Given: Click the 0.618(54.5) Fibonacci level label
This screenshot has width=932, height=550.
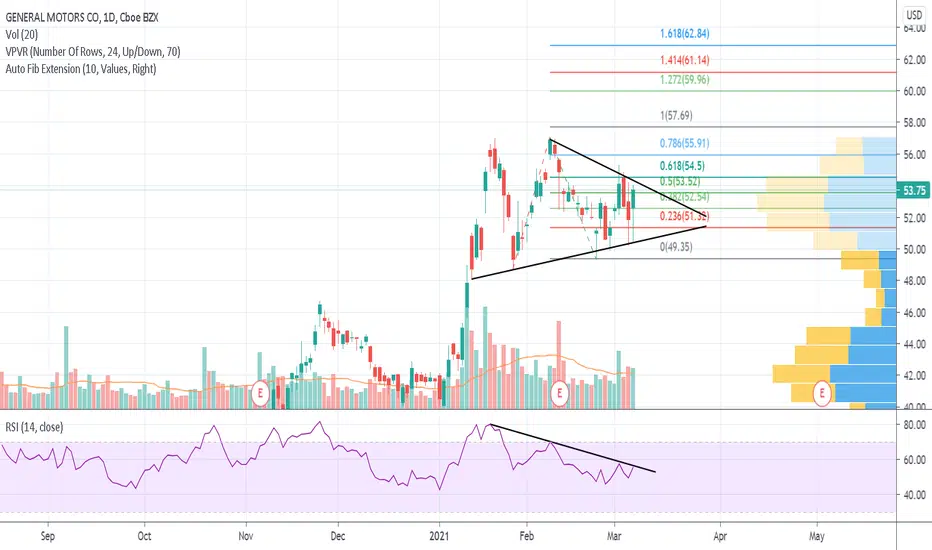Looking at the screenshot, I should point(682,166).
